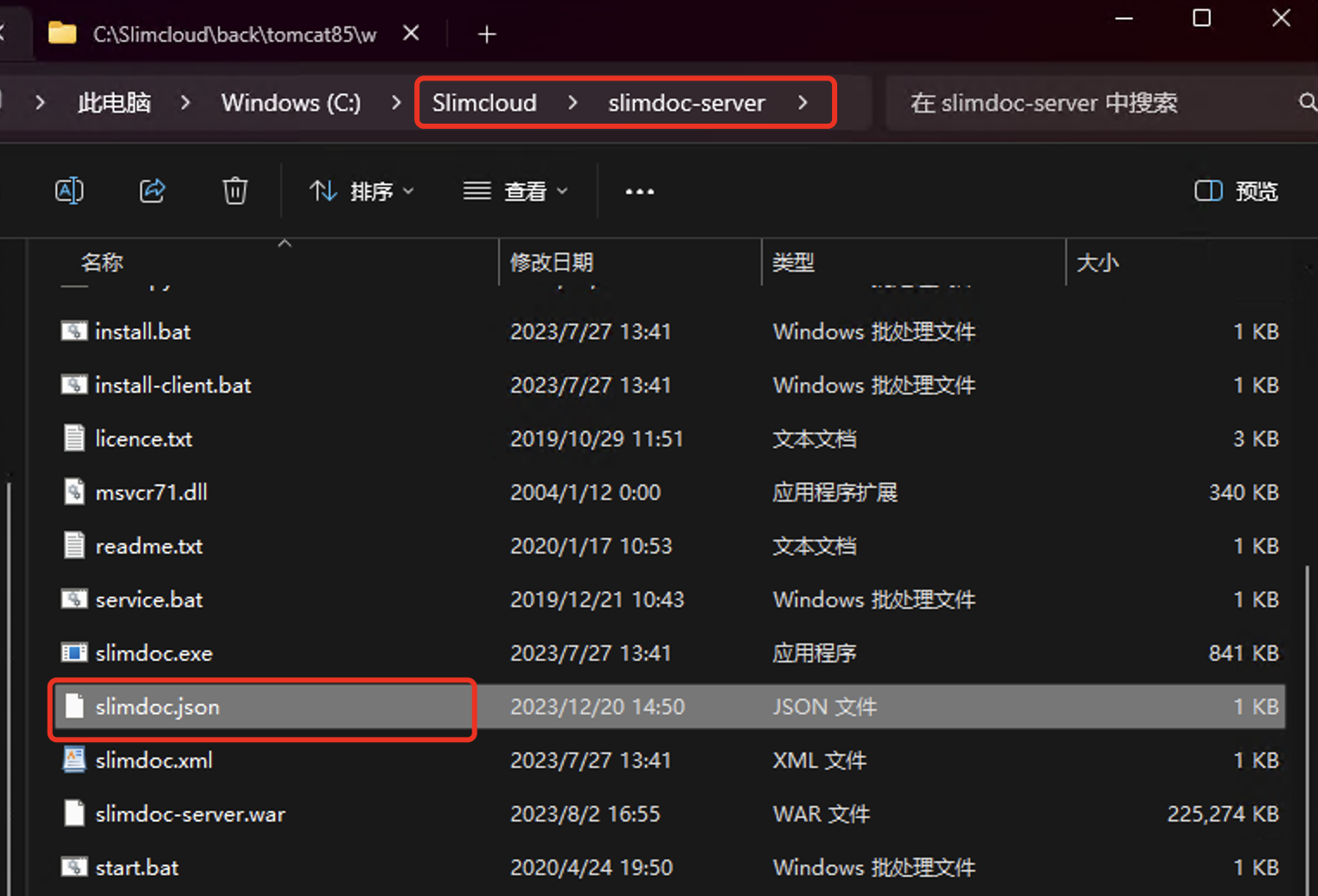Click the WAR 文件 type cell
This screenshot has width=1318, height=896.
click(x=821, y=814)
